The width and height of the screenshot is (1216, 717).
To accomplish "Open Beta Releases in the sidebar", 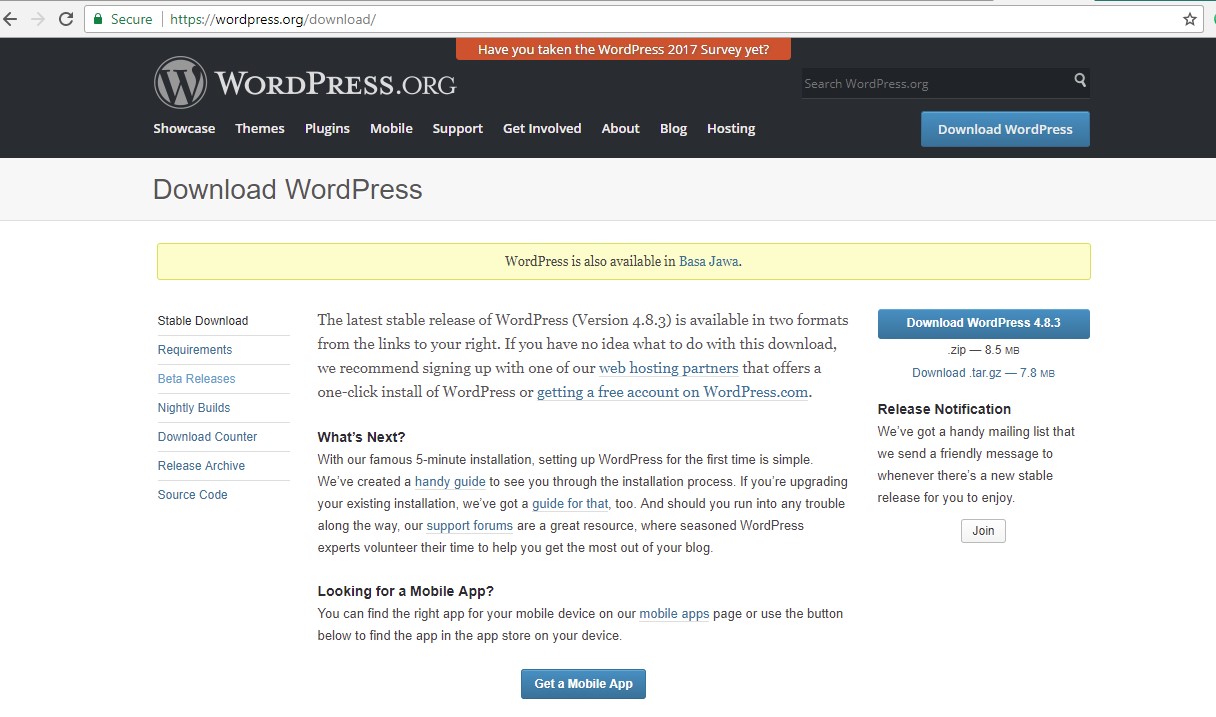I will click(x=197, y=379).
